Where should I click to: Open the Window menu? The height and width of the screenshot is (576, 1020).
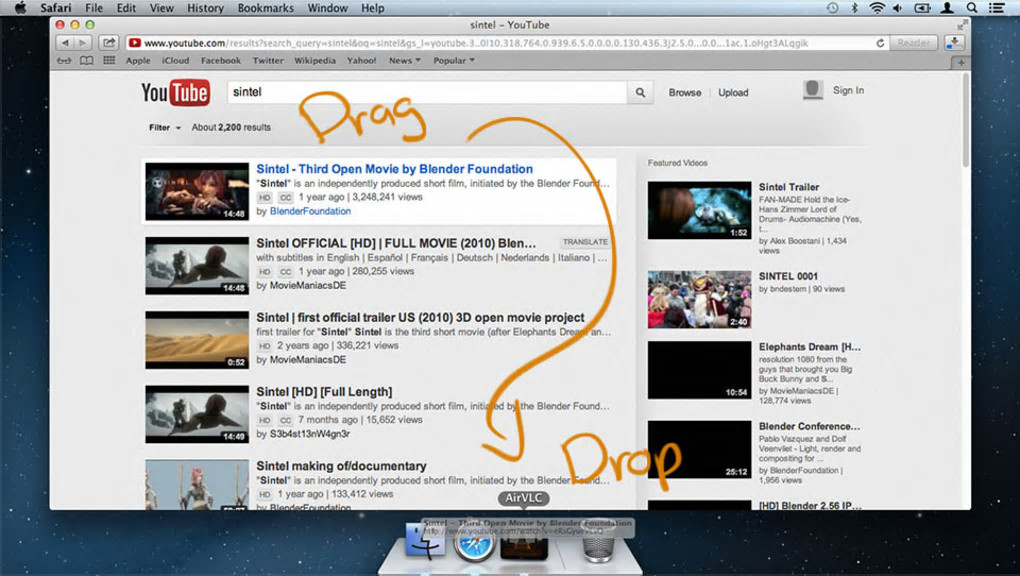pyautogui.click(x=327, y=8)
